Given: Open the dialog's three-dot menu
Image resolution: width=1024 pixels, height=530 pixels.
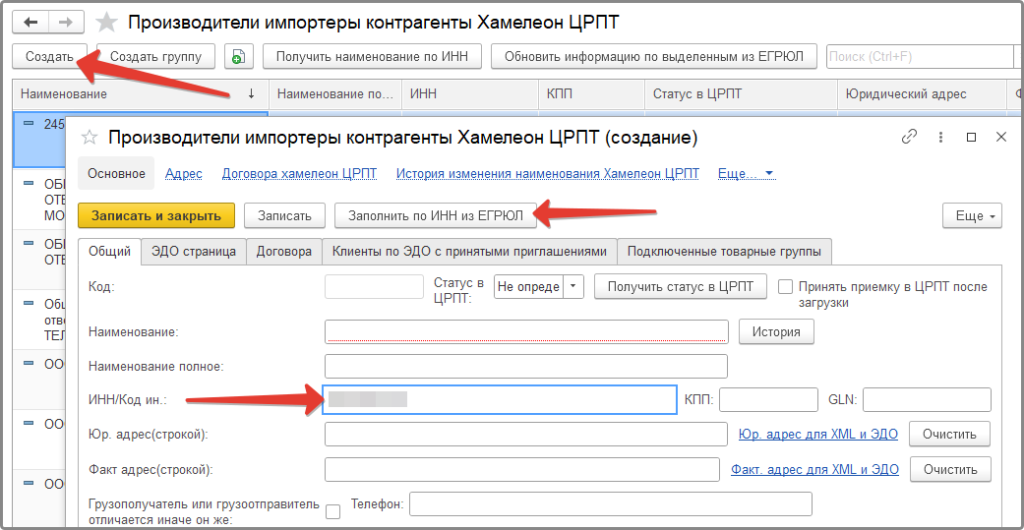Looking at the screenshot, I should coord(941,137).
